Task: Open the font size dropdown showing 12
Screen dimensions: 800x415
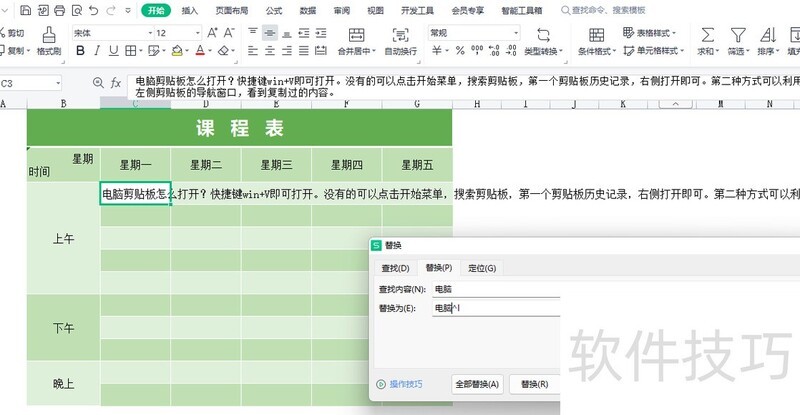Action: click(198, 33)
